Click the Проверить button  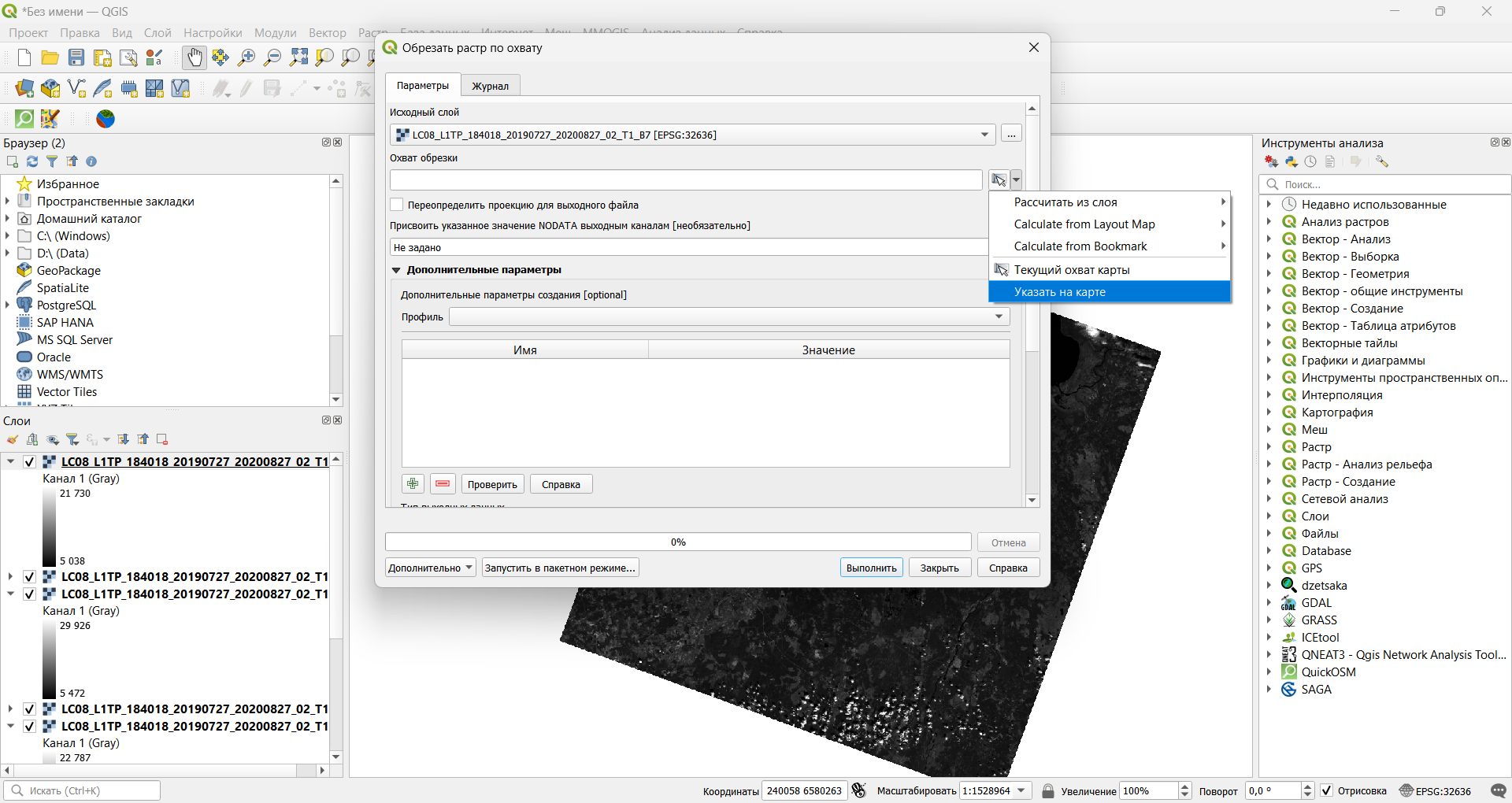[492, 484]
